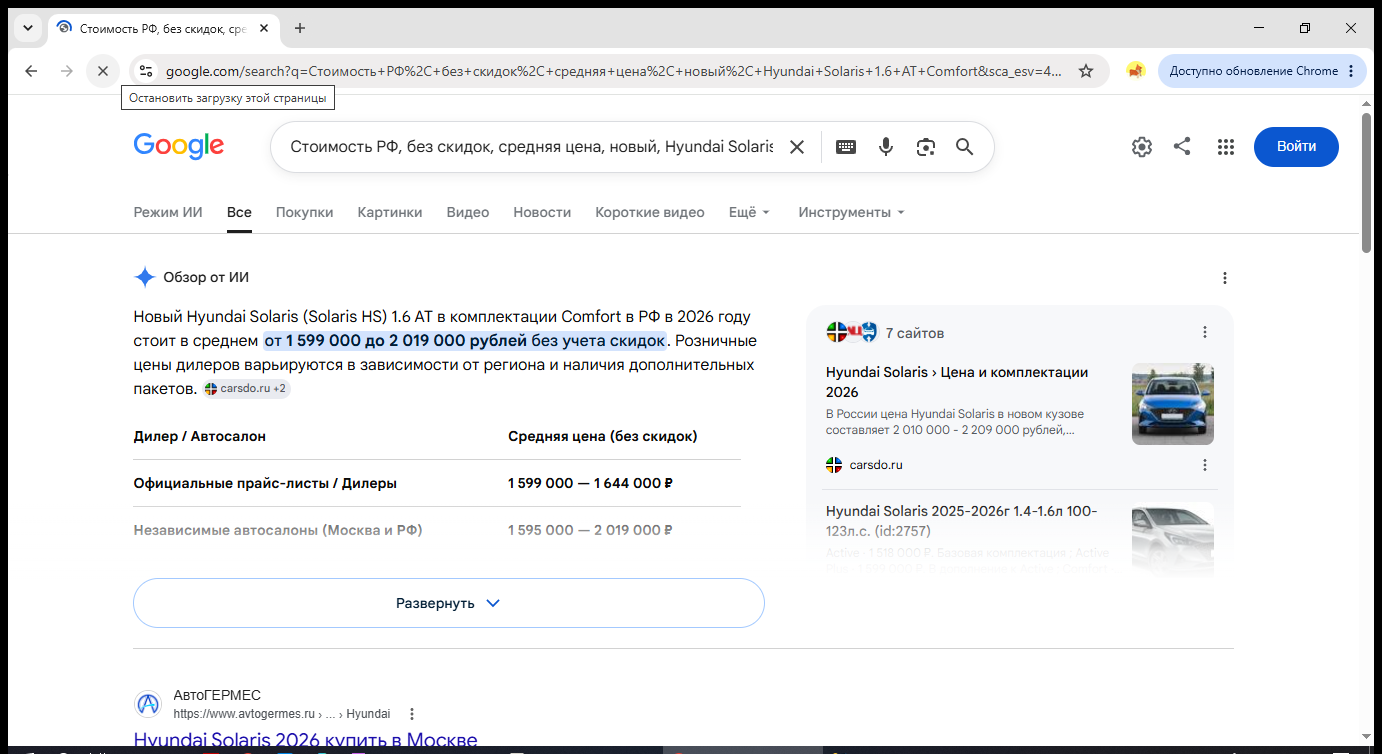This screenshot has width=1382, height=754.
Task: Open the tab search dropdown arrow
Action: click(28, 28)
